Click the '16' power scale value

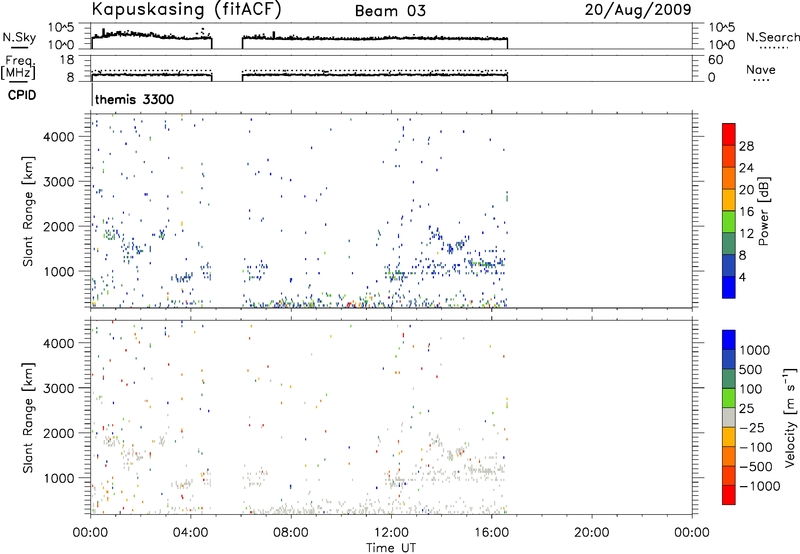coord(746,212)
